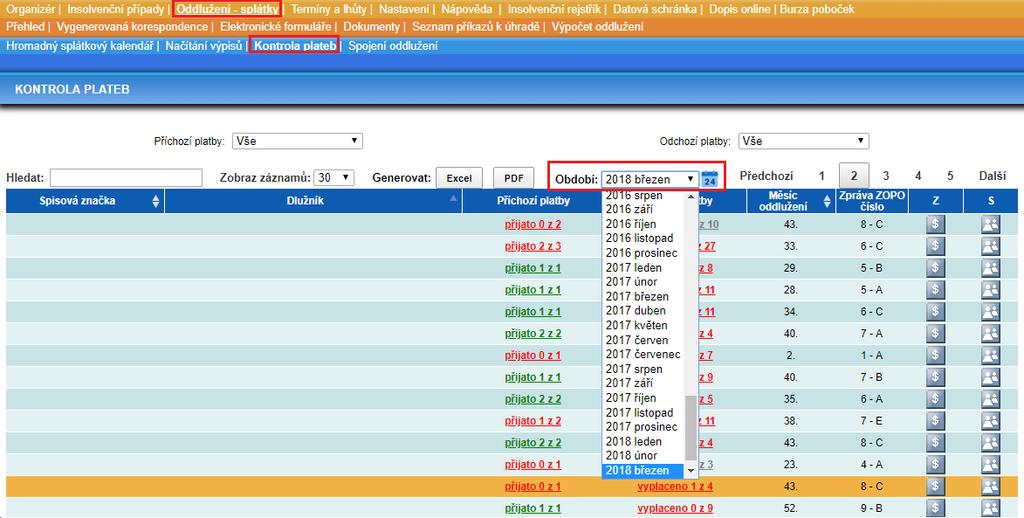This screenshot has width=1024, height=518.
Task: Choose 2017 prosinec in the period list
Action: tap(641, 427)
